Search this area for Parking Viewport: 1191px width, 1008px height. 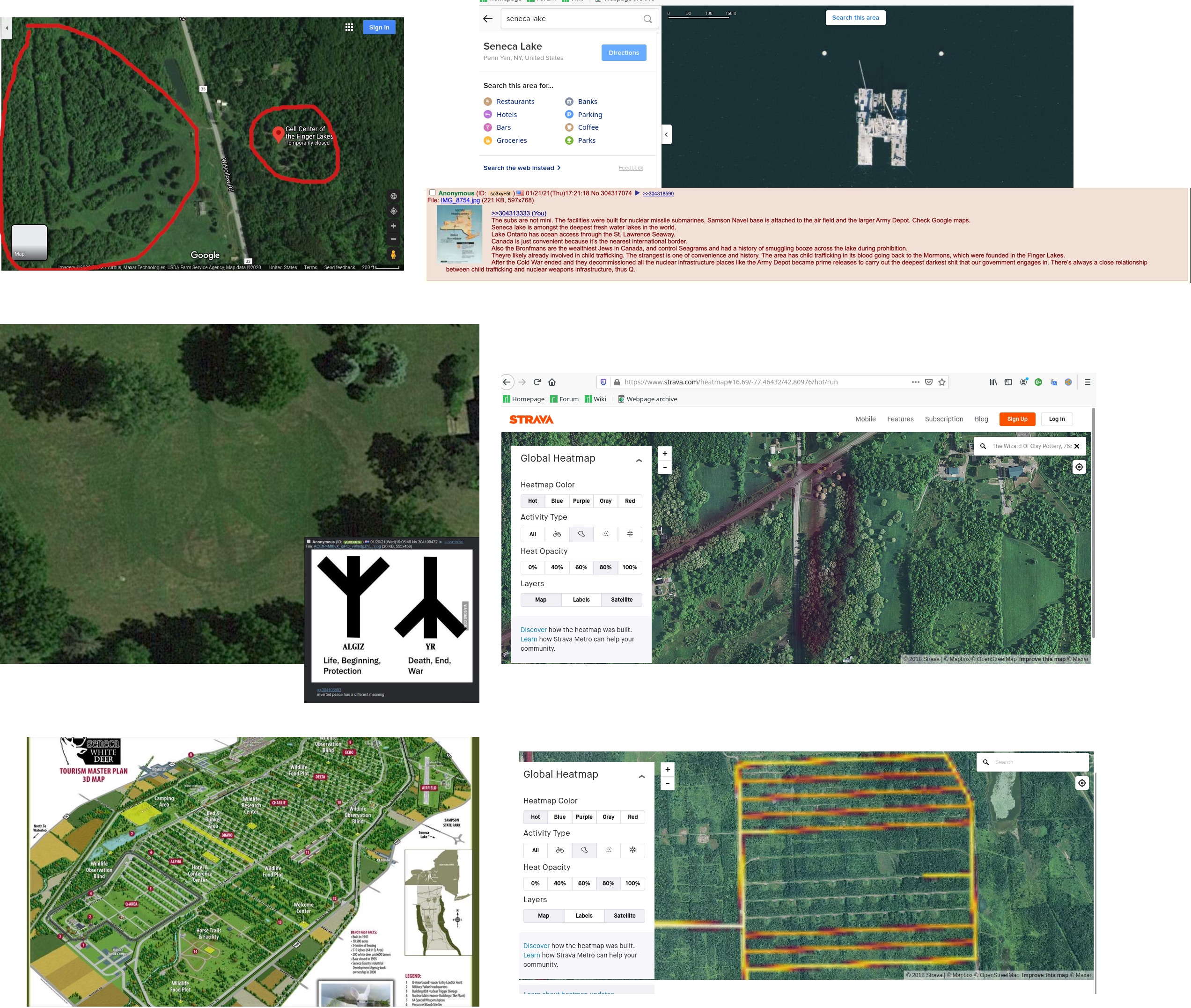[x=583, y=115]
